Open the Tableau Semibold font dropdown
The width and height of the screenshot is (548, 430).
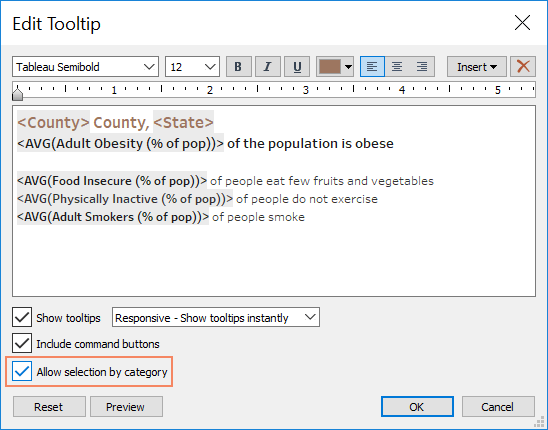point(86,66)
